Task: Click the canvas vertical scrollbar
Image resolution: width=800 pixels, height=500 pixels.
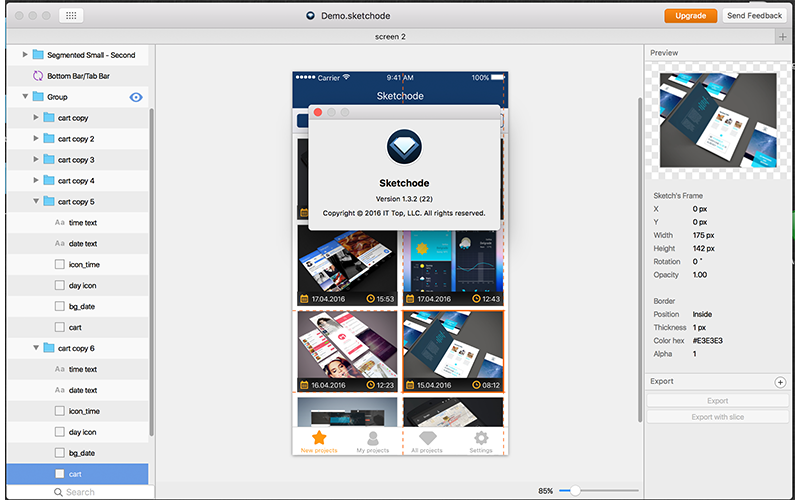Action: (640, 259)
